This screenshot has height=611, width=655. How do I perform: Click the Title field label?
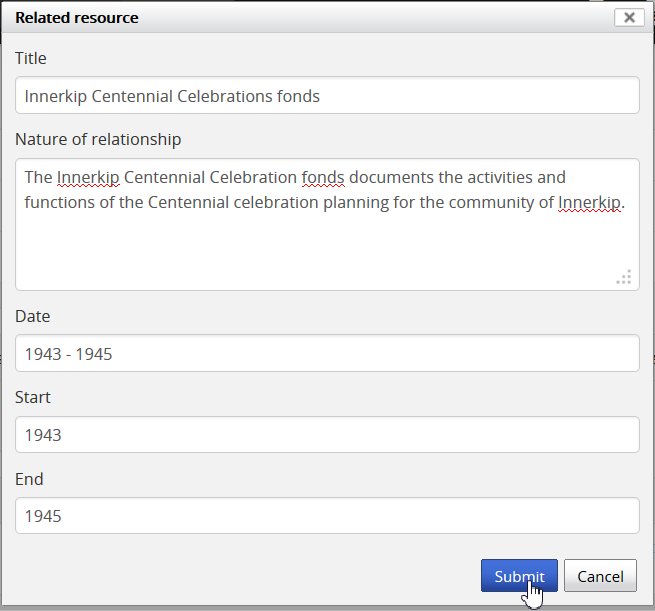tap(31, 59)
